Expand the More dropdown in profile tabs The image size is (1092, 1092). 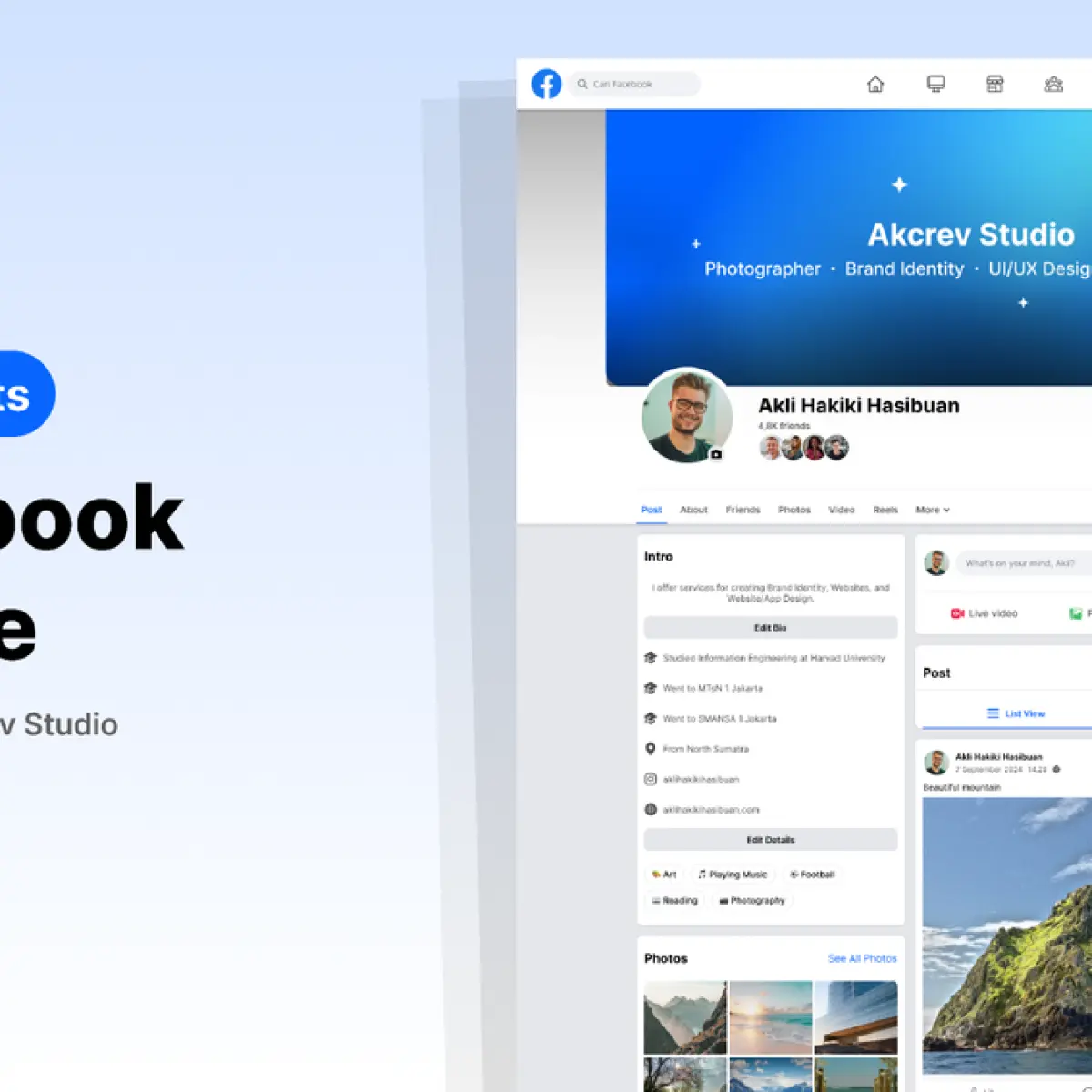[x=933, y=510]
